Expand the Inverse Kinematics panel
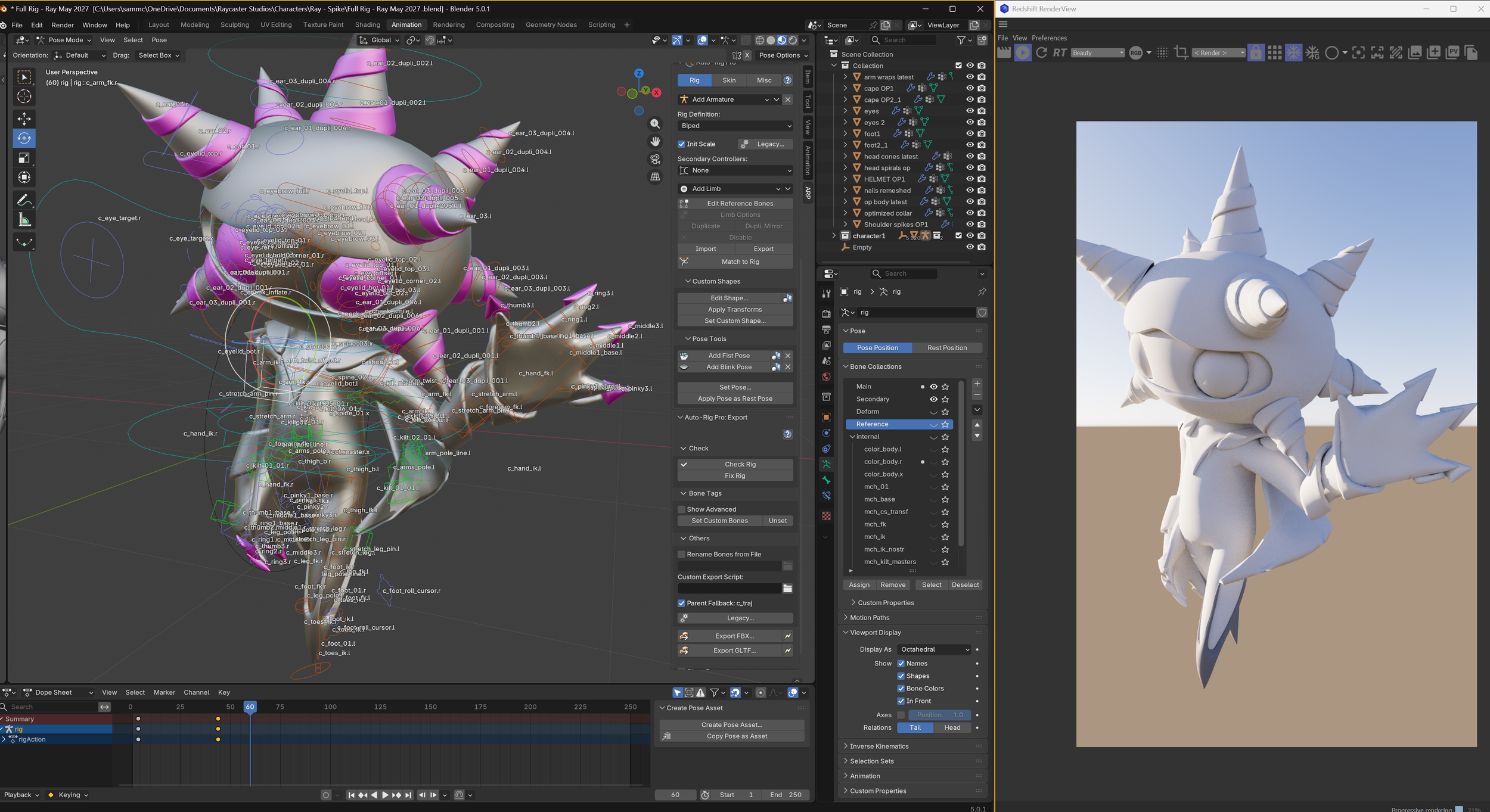 tap(879, 746)
